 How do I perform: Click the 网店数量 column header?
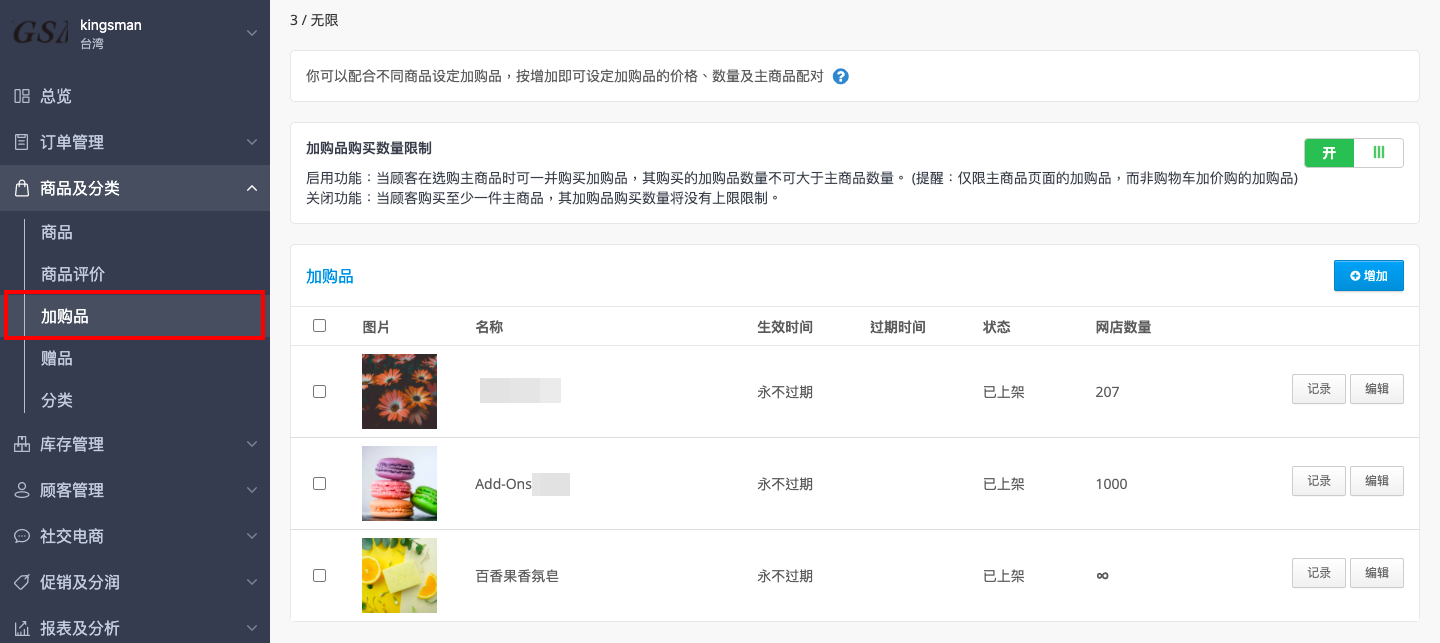1124,327
